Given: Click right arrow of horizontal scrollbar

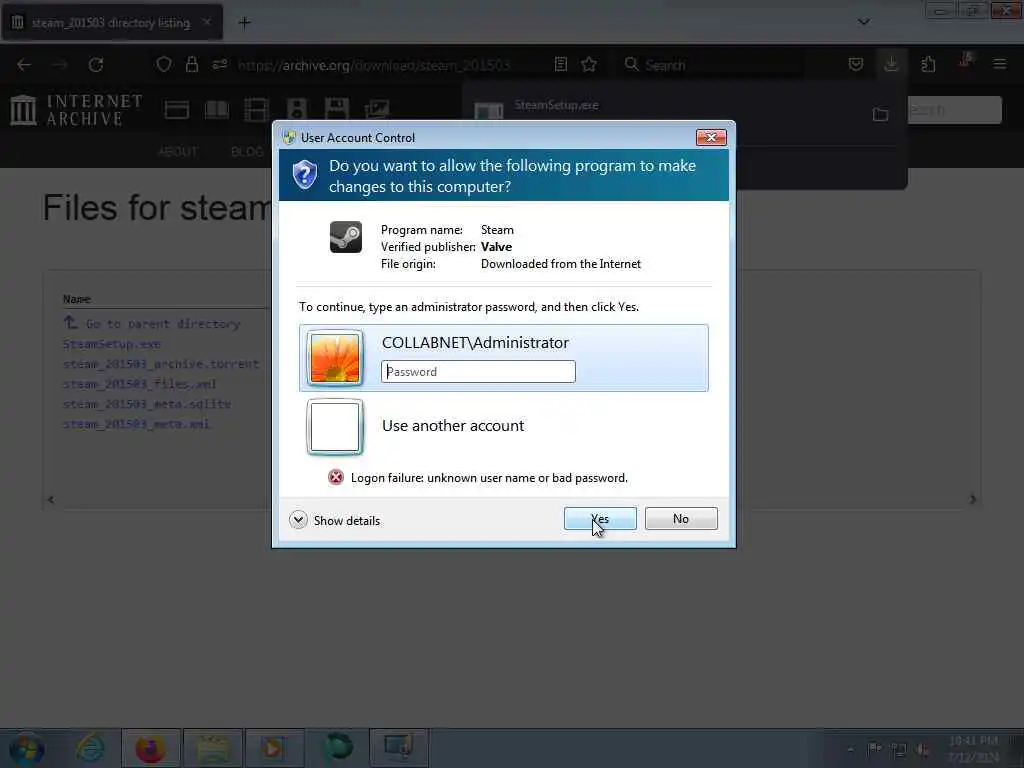Looking at the screenshot, I should 972,500.
